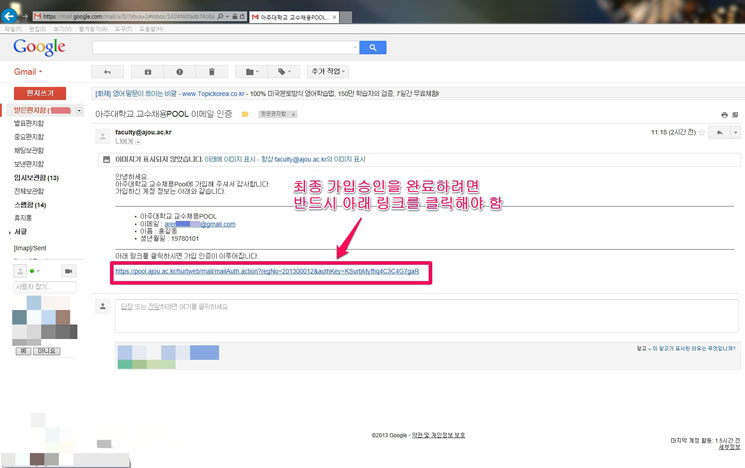Viewport: 745px width, 468px height.
Task: Open the 전체보관함 all mail folder
Action: [x=29, y=191]
